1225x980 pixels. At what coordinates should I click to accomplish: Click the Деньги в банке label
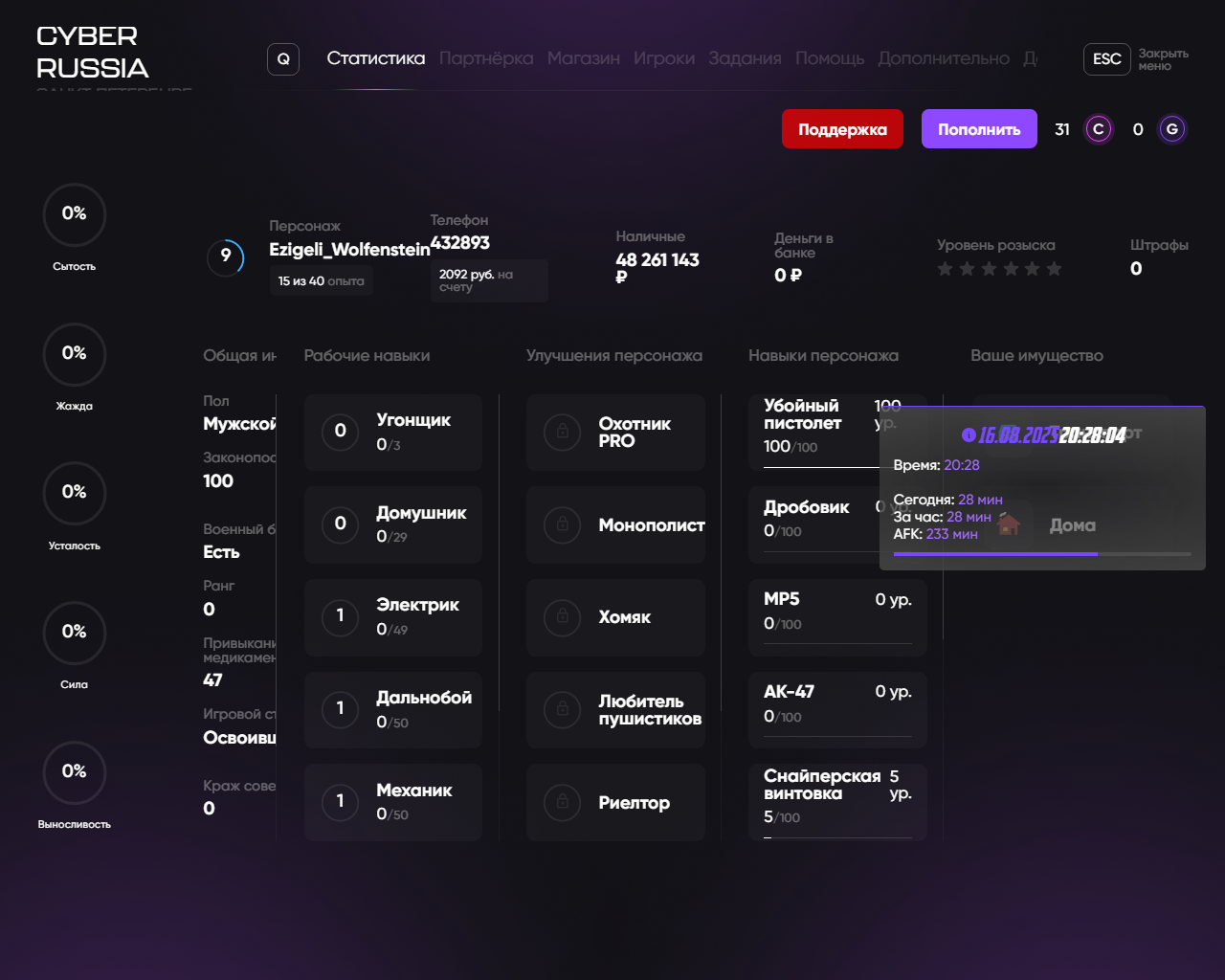point(804,245)
